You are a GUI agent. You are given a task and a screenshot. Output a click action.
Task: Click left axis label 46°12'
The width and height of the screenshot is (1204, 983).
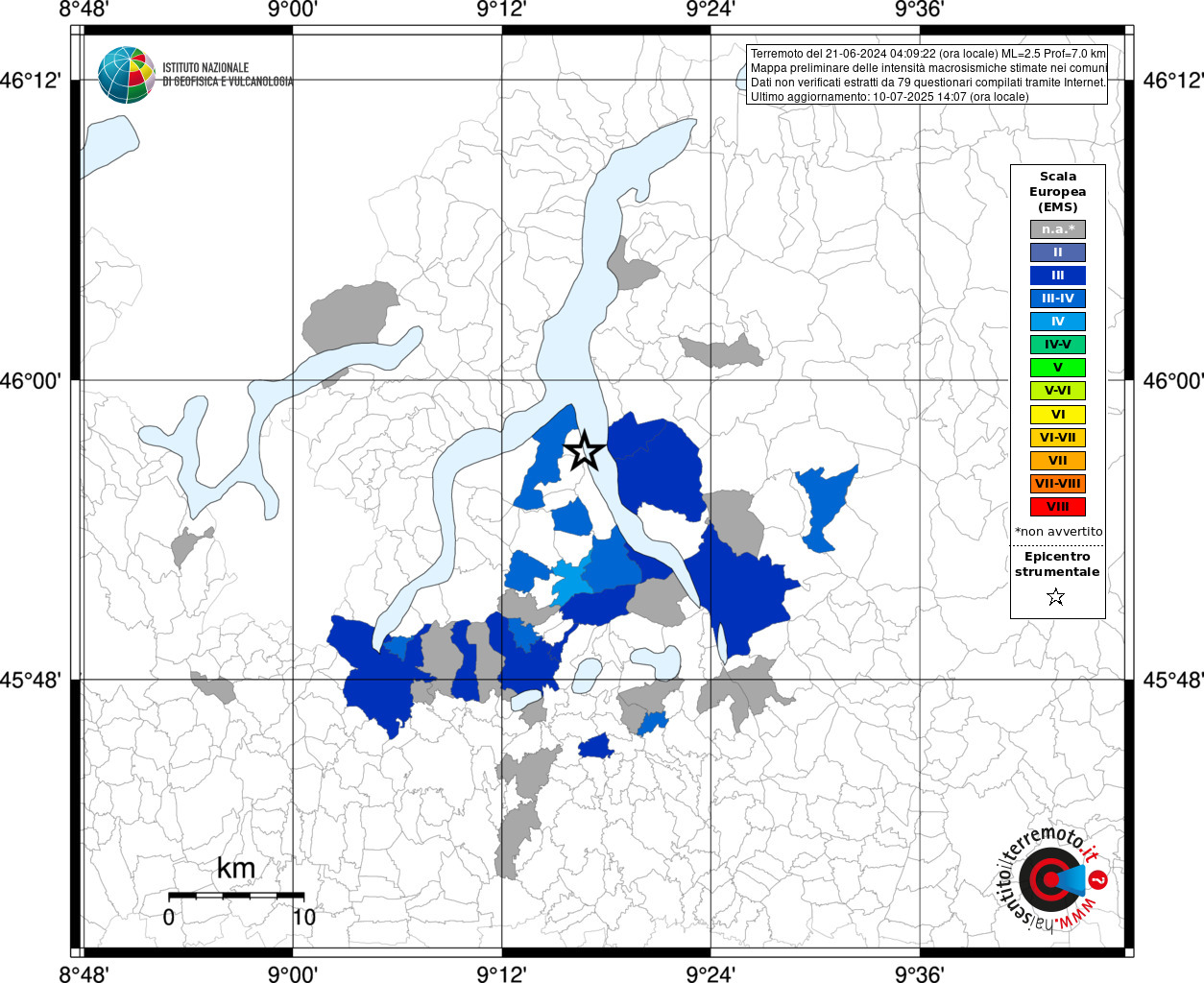pyautogui.click(x=30, y=81)
